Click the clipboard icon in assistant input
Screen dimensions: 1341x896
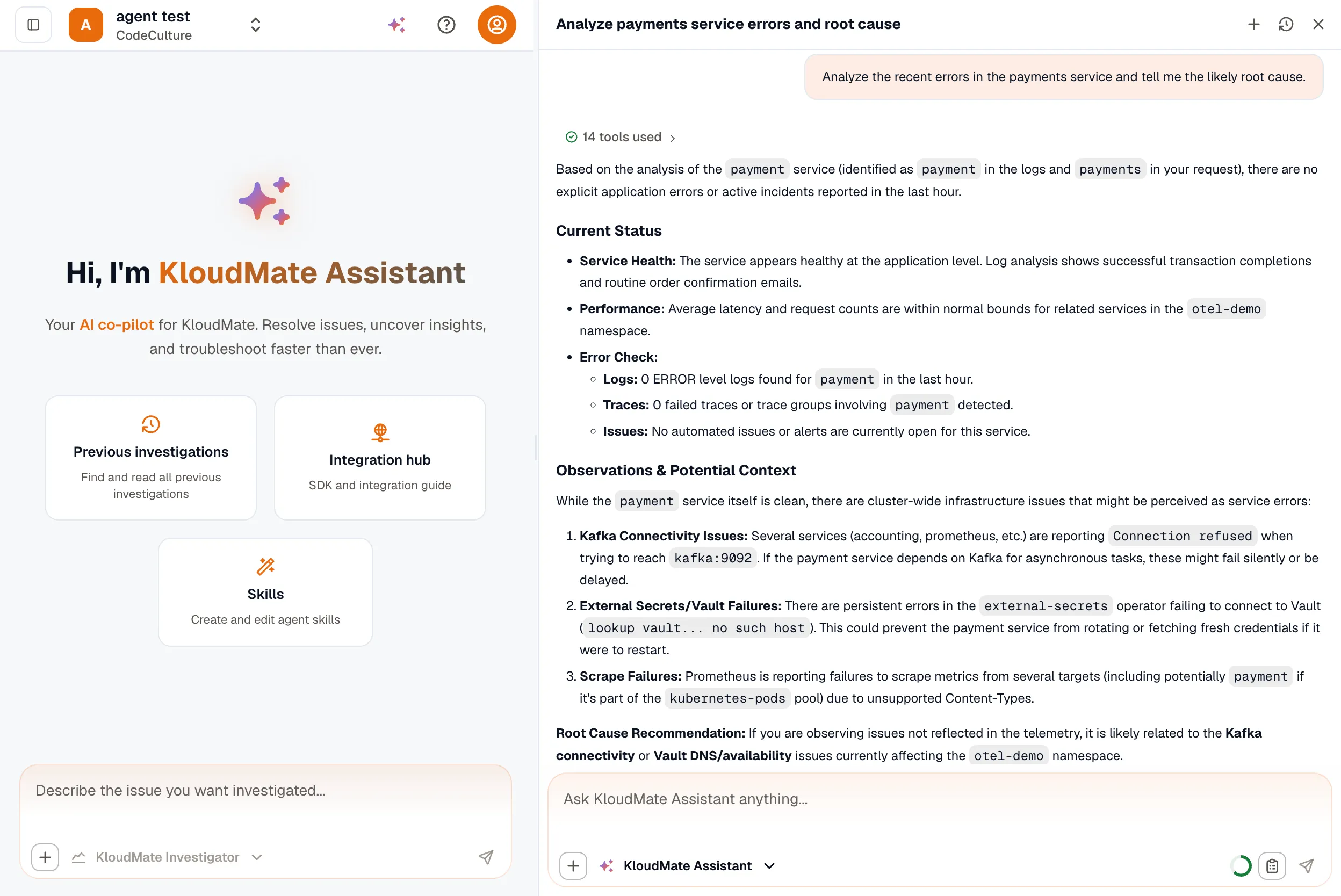coord(1272,866)
